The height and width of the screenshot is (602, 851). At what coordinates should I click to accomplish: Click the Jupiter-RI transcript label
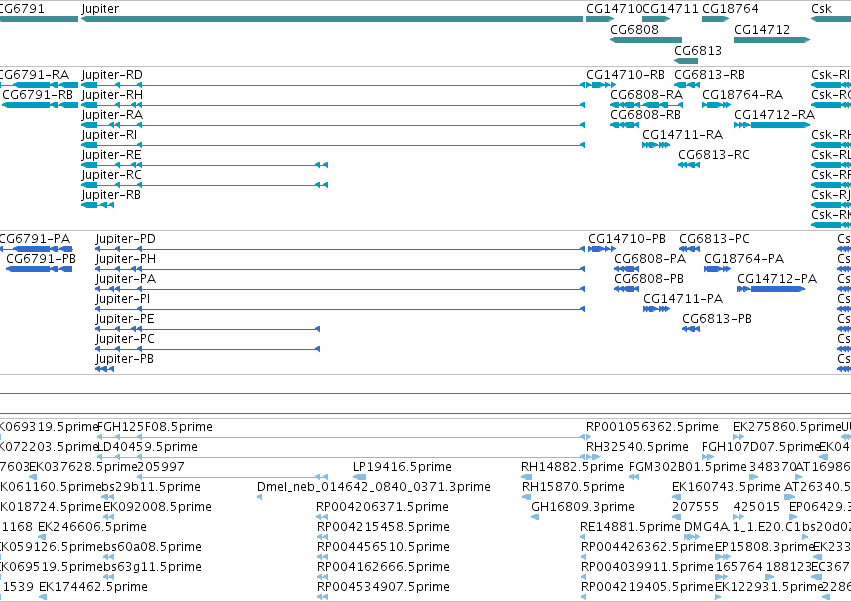(109, 135)
